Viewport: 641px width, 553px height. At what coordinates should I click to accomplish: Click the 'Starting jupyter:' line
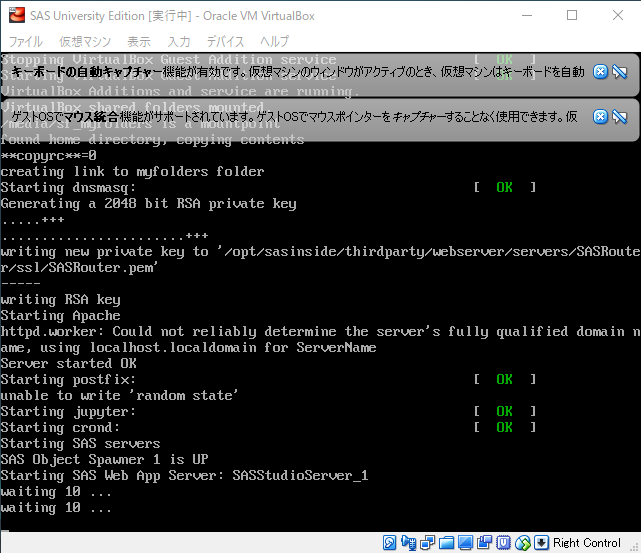click(x=68, y=412)
